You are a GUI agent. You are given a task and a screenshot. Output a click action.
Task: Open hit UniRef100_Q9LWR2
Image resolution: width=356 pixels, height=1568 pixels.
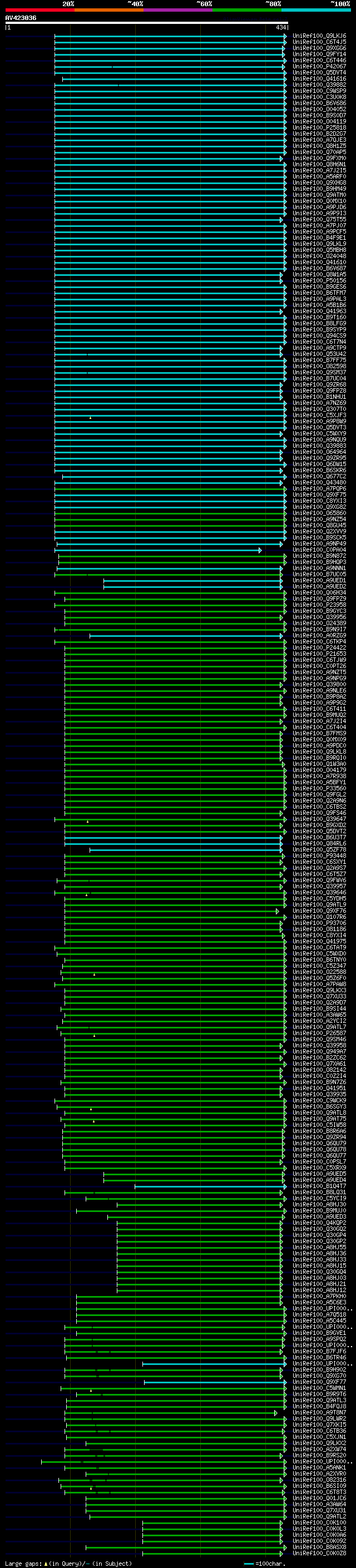319,1418
